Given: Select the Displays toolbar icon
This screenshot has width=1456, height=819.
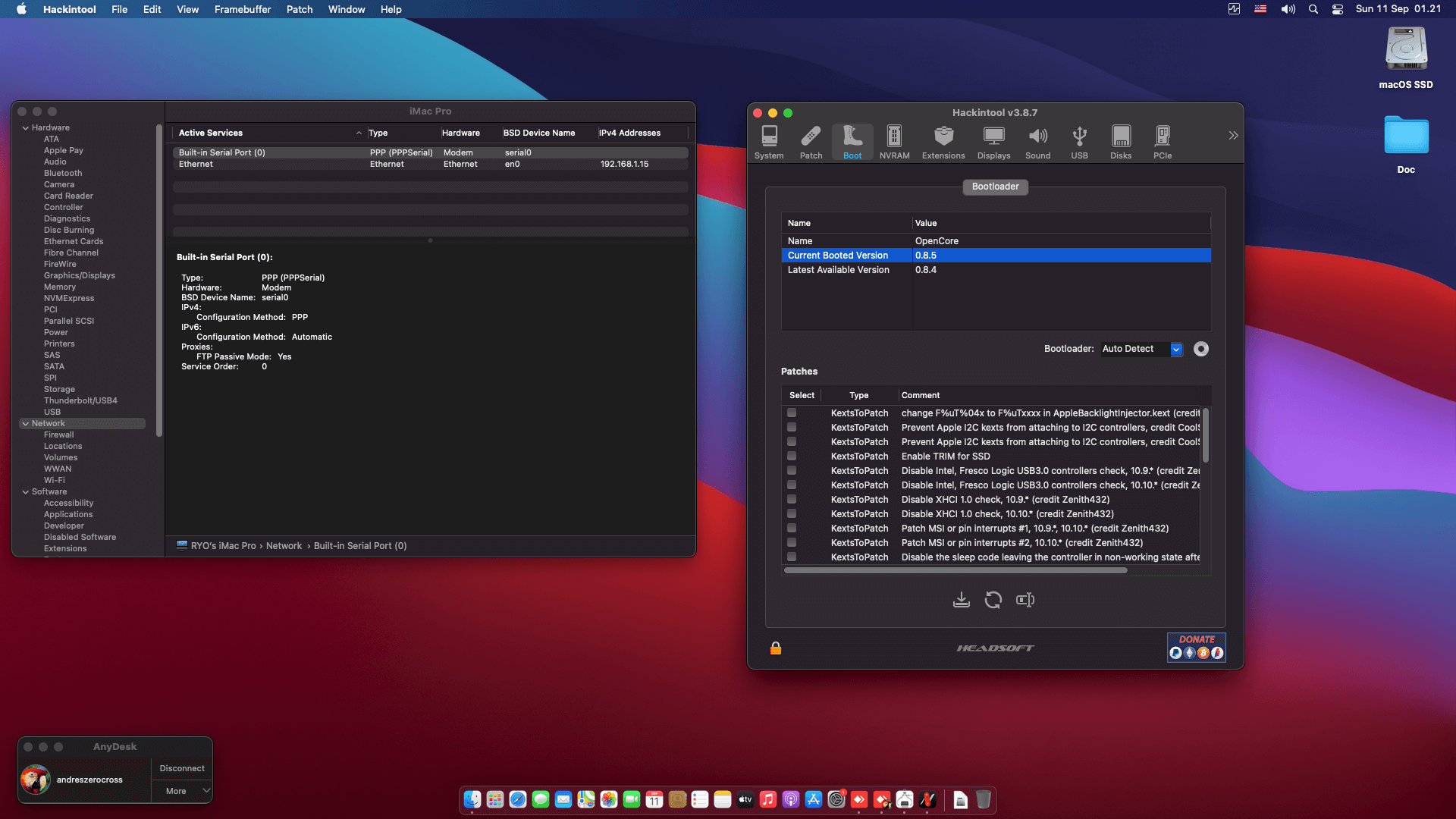Looking at the screenshot, I should click(993, 142).
